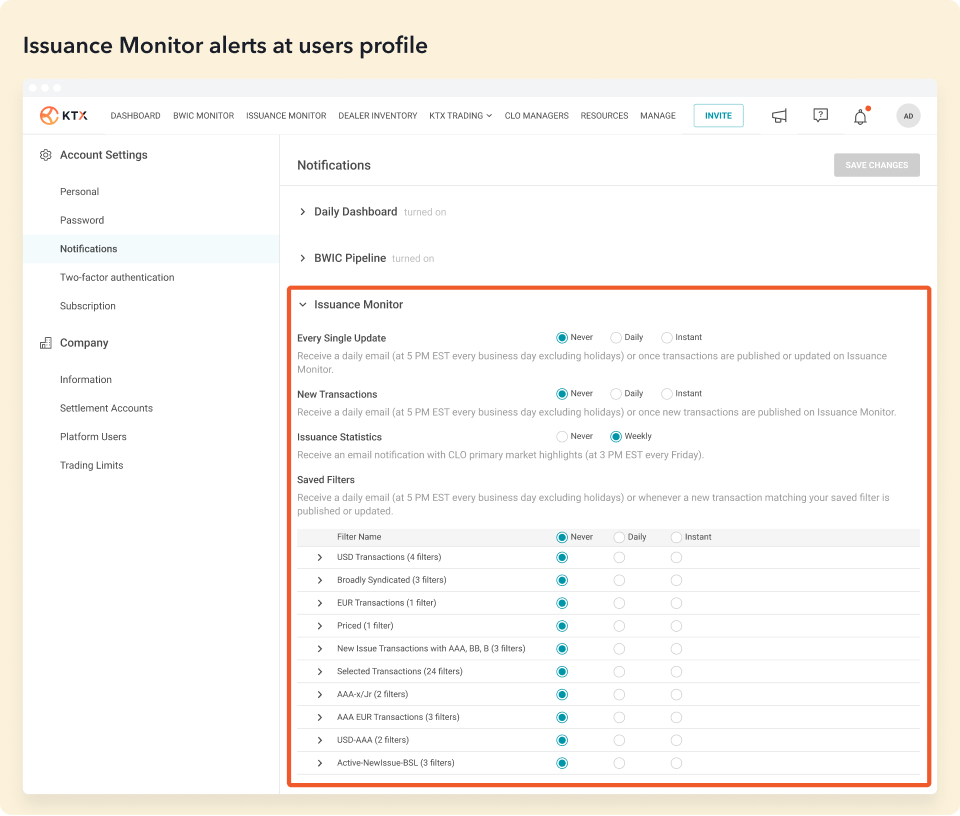Screen dimensions: 960x816
Task: Open the notifications bell icon
Action: [x=860, y=117]
